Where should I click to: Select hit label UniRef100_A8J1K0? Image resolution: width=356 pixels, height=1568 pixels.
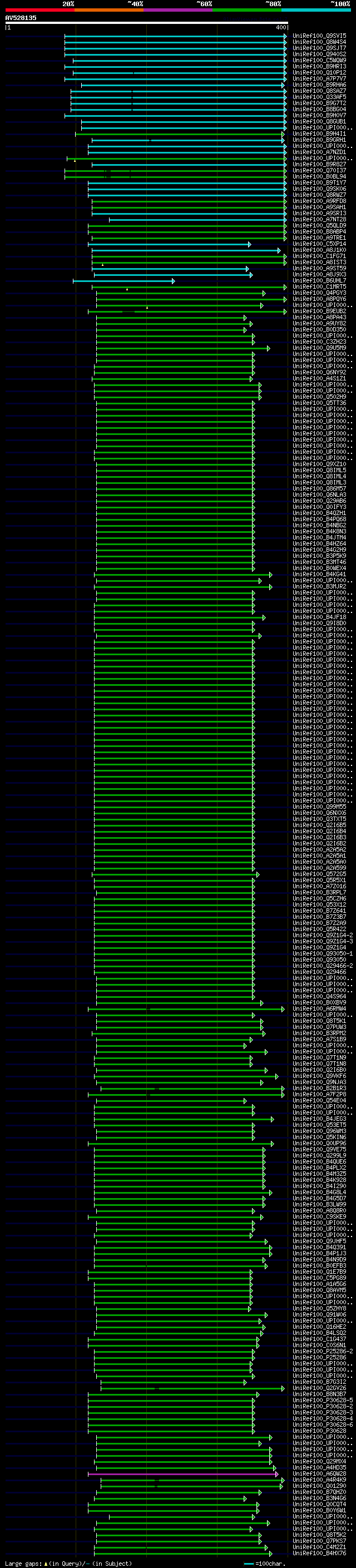319,250
